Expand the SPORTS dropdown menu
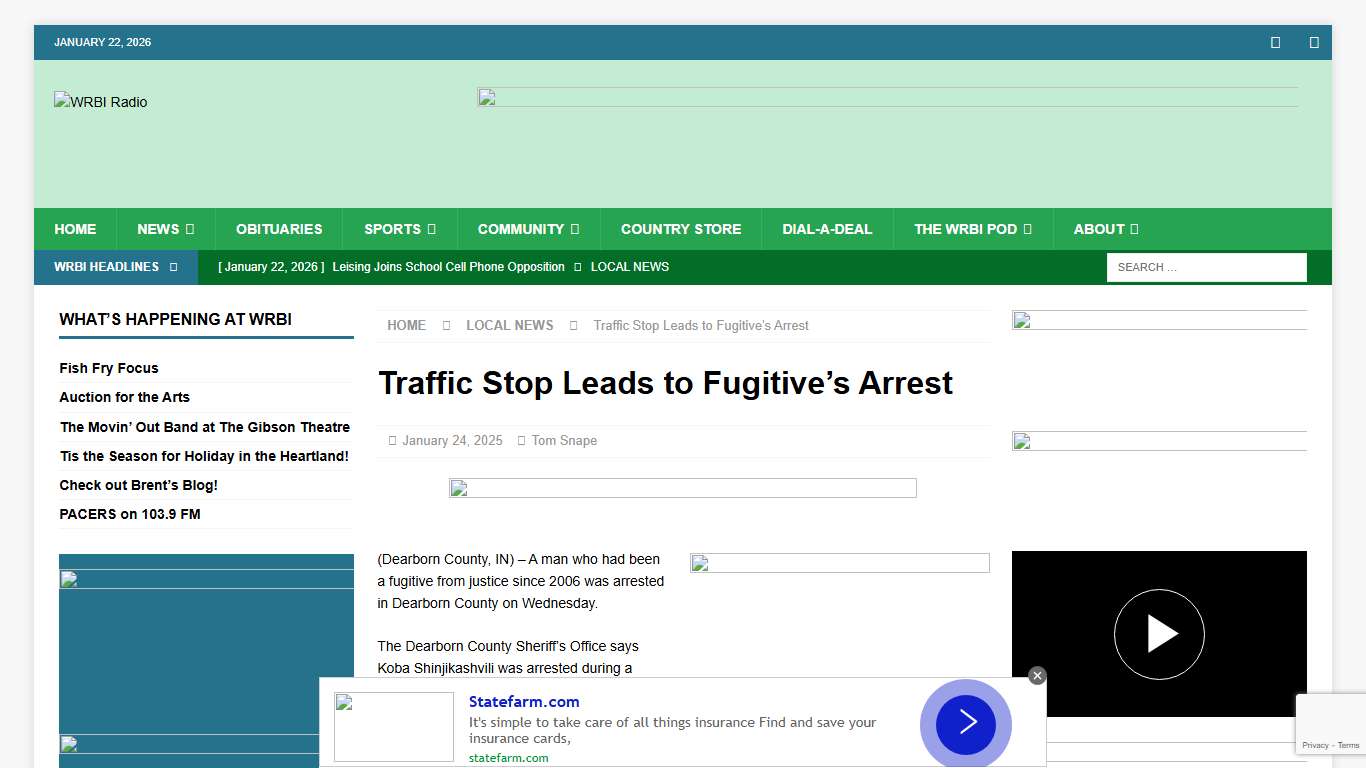 (399, 229)
